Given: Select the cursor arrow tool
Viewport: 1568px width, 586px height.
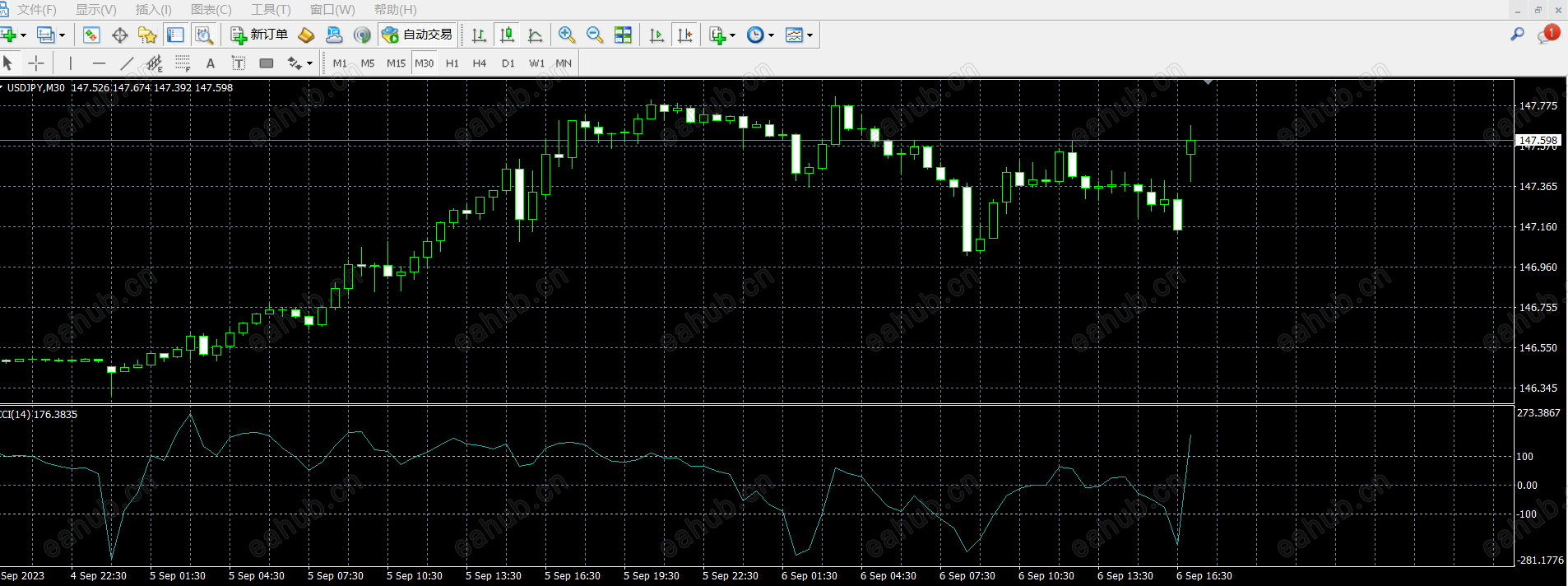Looking at the screenshot, I should point(8,63).
